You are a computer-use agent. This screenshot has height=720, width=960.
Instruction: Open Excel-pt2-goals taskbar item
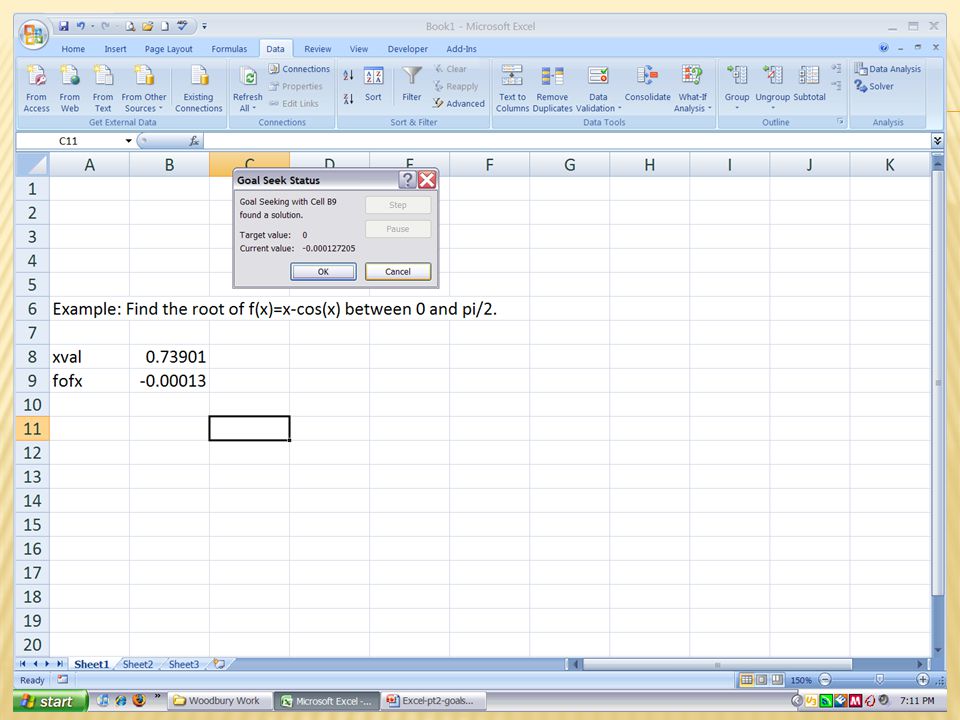434,700
